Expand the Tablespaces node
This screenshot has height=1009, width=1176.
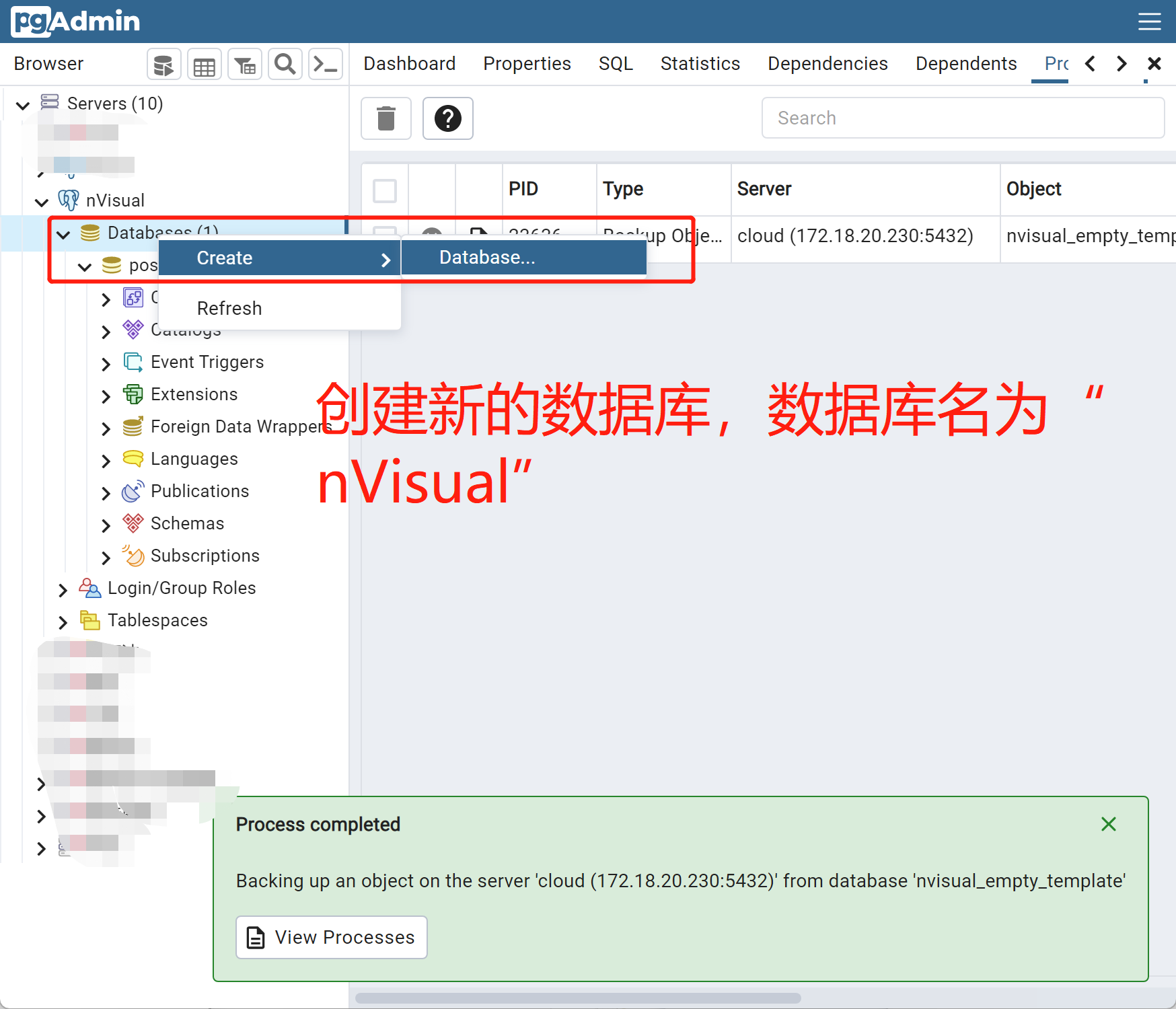[63, 622]
